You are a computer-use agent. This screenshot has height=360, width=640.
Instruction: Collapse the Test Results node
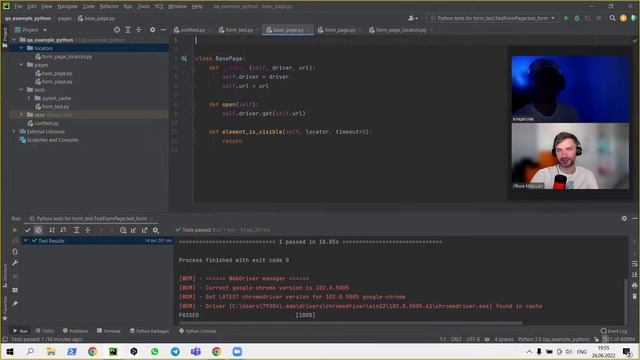(26, 241)
